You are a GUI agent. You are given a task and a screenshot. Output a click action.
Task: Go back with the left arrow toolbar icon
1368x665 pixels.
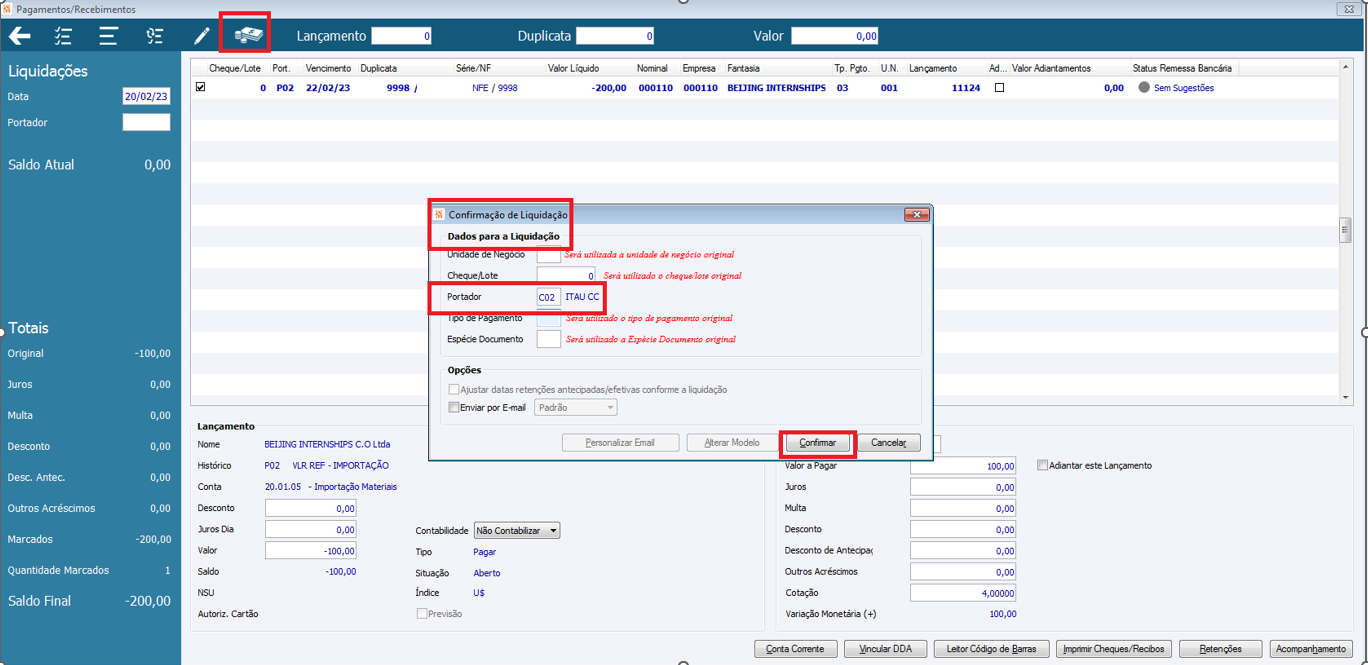click(x=20, y=36)
